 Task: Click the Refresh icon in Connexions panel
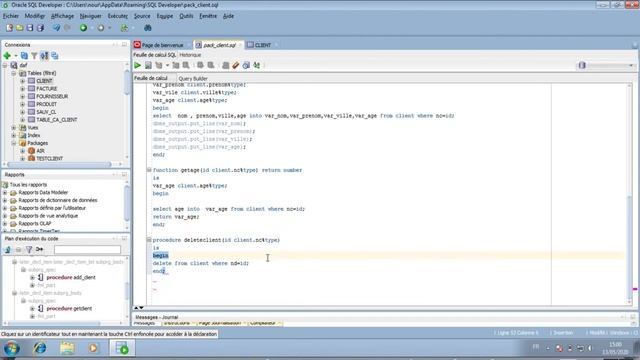click(x=24, y=56)
